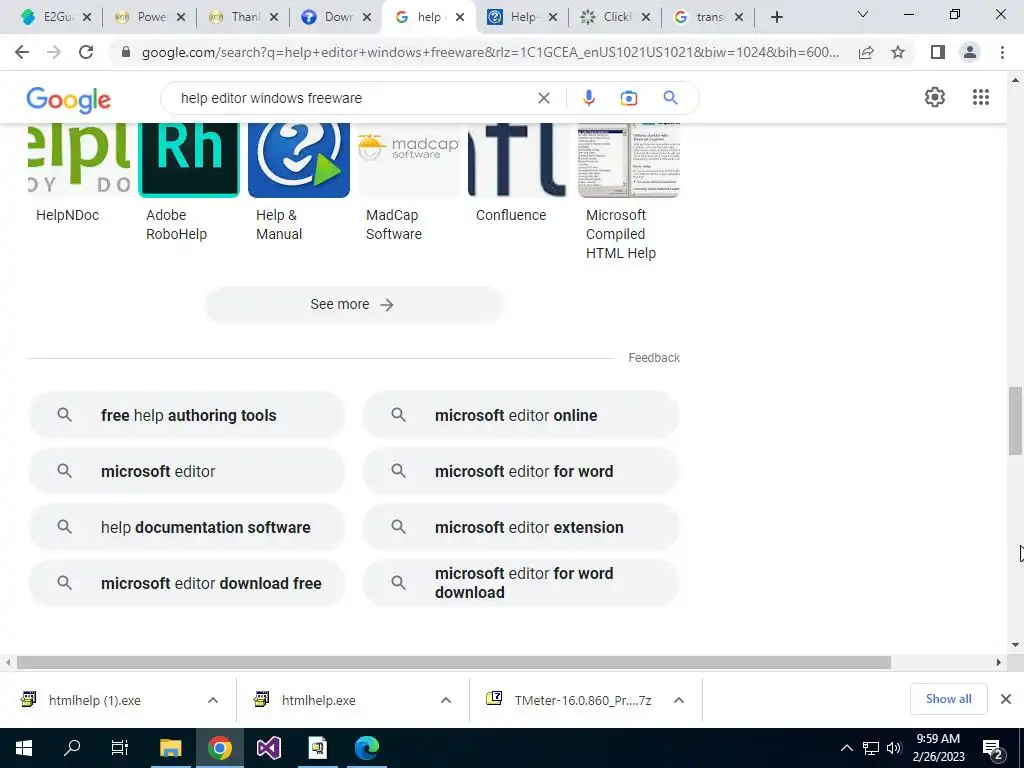The height and width of the screenshot is (768, 1024).
Task: Open Chrome side panel icon
Action: [x=938, y=52]
